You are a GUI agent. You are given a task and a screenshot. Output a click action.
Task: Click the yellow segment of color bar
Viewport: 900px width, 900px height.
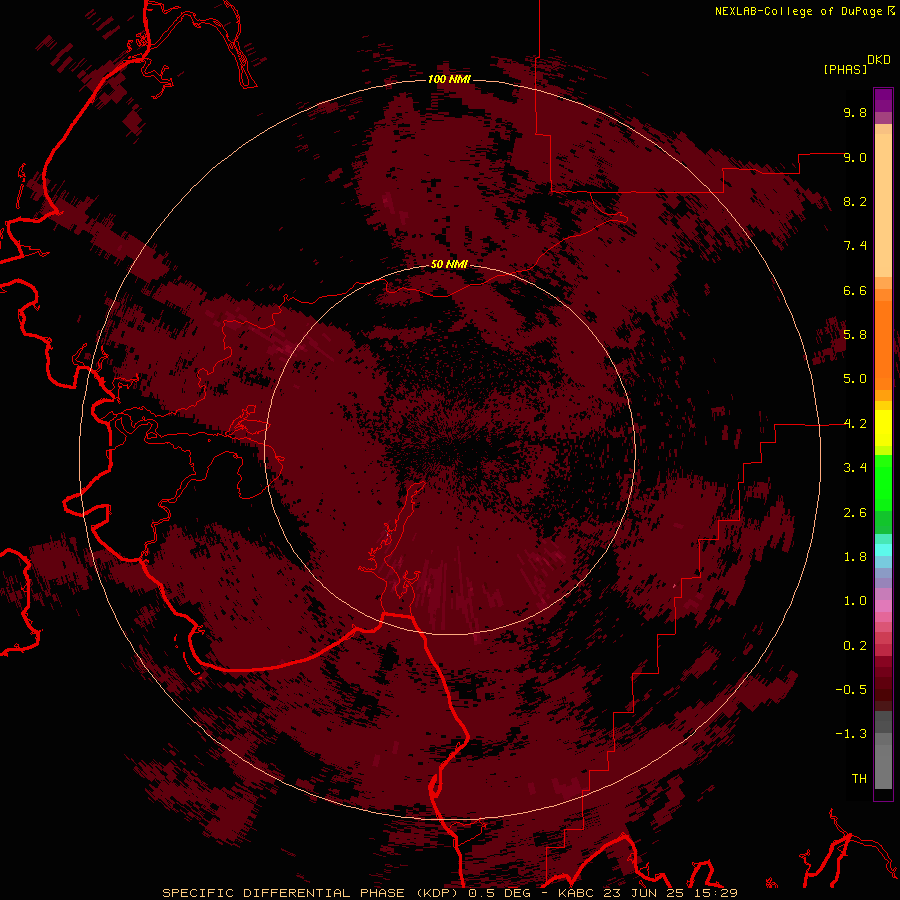[883, 428]
